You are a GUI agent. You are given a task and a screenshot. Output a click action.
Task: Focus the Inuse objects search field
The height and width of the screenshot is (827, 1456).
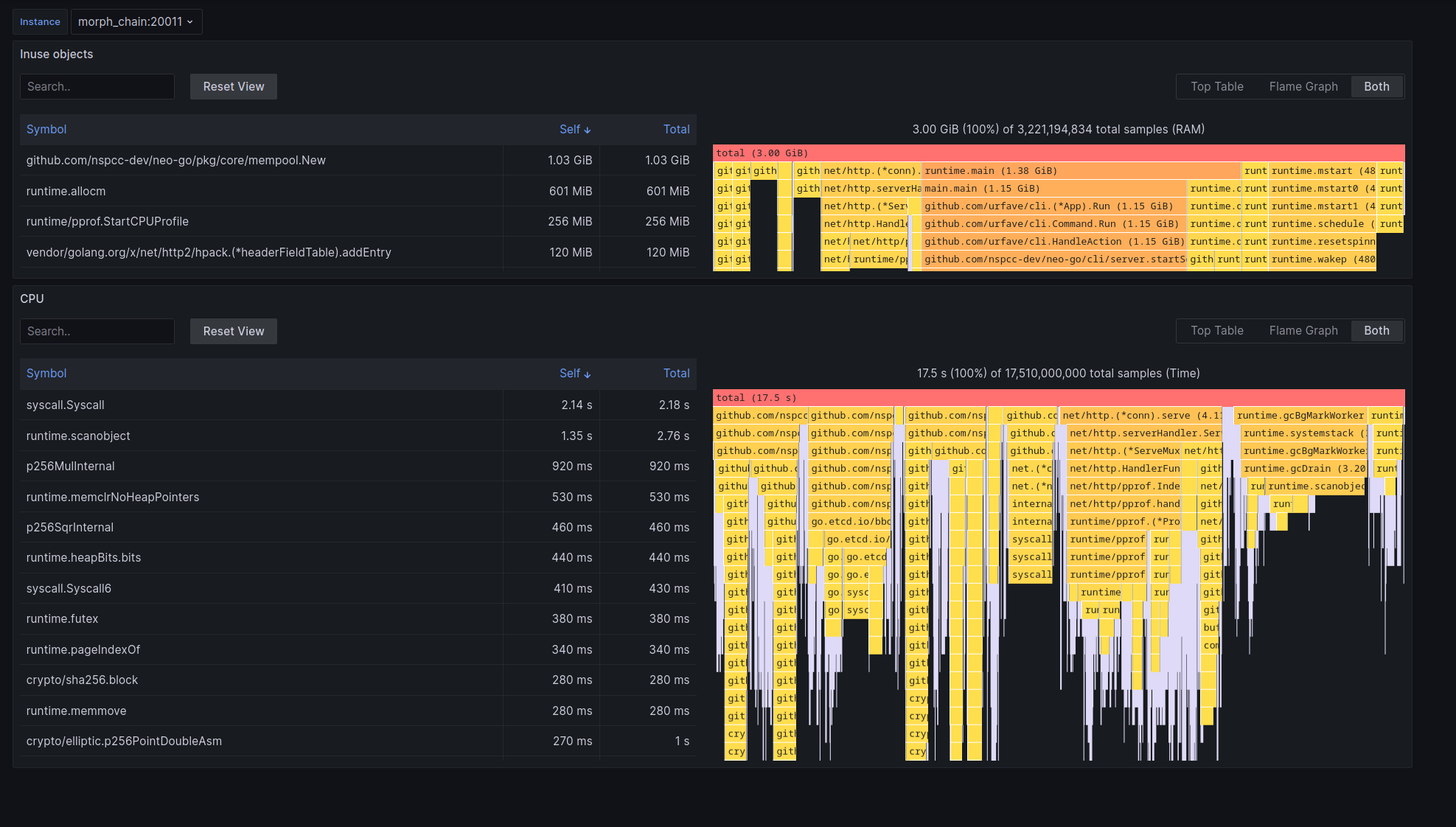point(97,86)
